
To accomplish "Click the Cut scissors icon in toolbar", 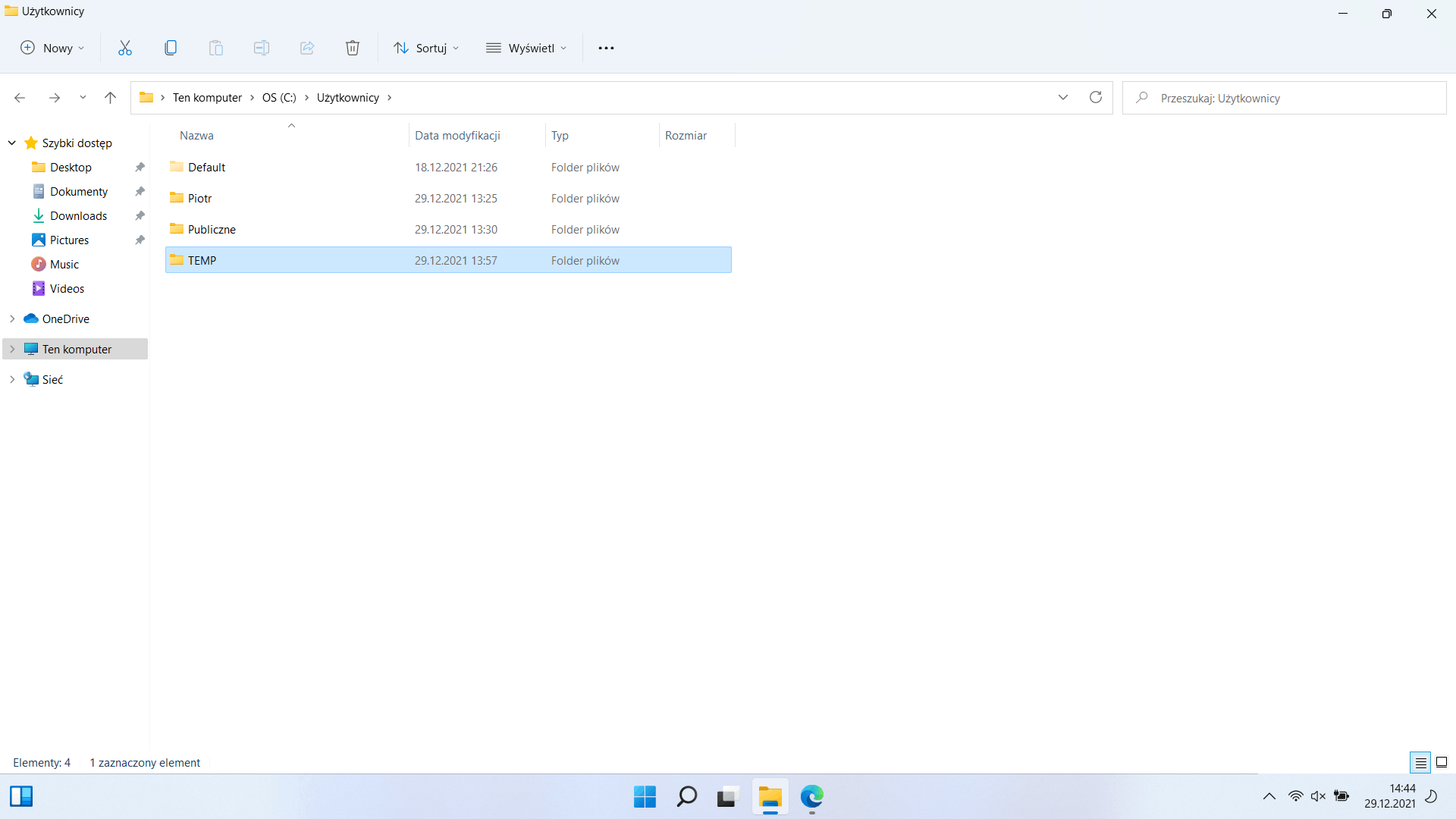I will 125,48.
